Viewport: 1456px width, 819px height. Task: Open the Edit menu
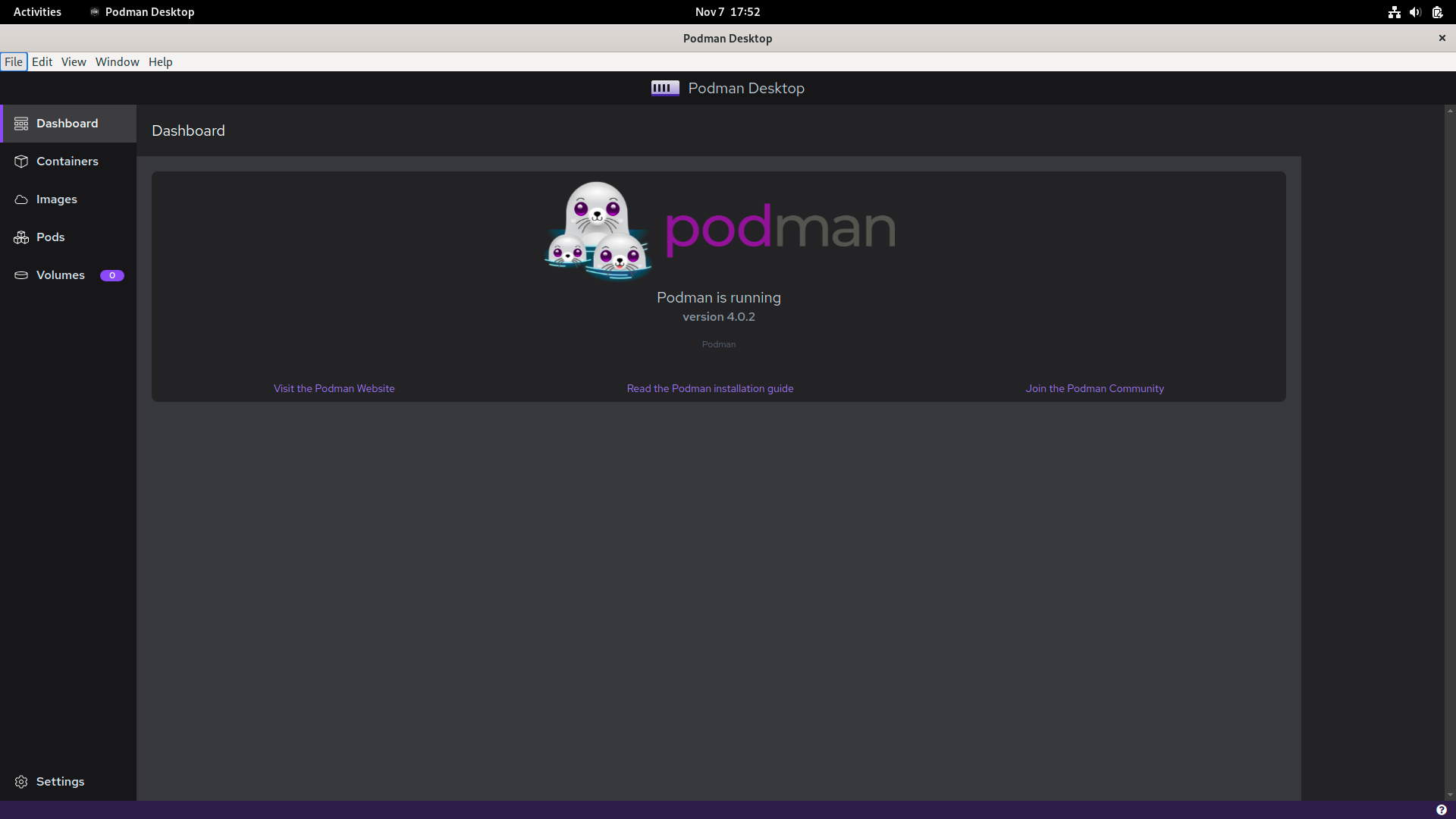[x=42, y=61]
